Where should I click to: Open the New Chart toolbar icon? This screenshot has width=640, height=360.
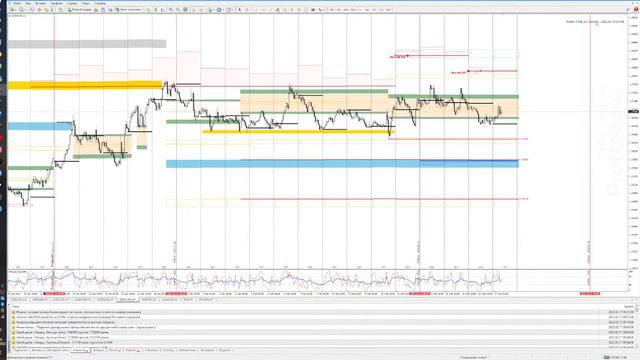pyautogui.click(x=12, y=9)
